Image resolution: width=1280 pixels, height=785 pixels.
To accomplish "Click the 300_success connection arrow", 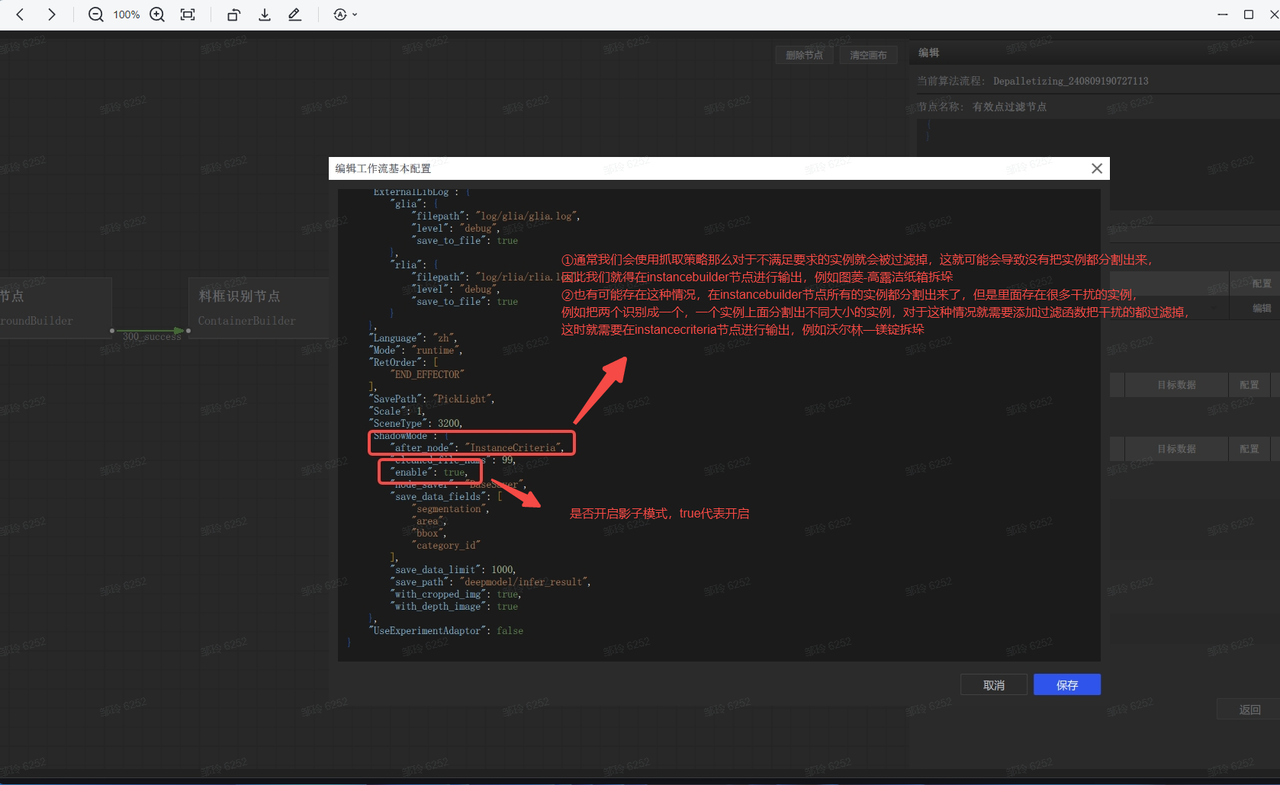I will click(x=151, y=331).
